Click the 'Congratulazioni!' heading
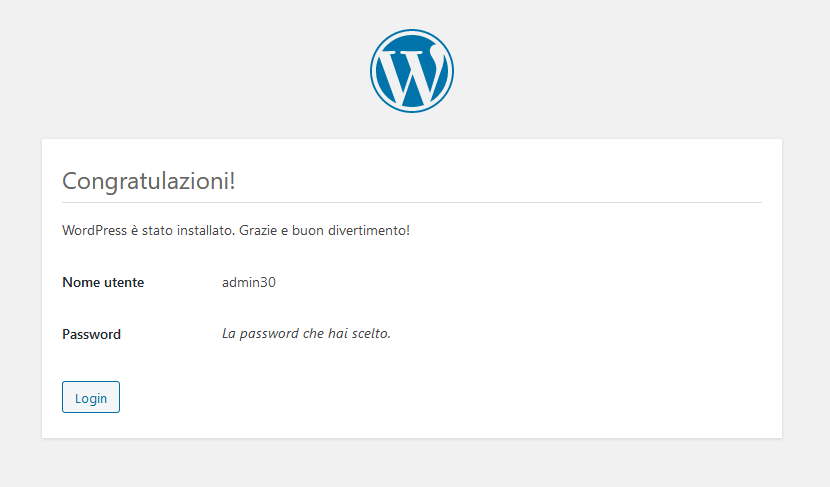Viewport: 830px width, 487px height. (149, 181)
